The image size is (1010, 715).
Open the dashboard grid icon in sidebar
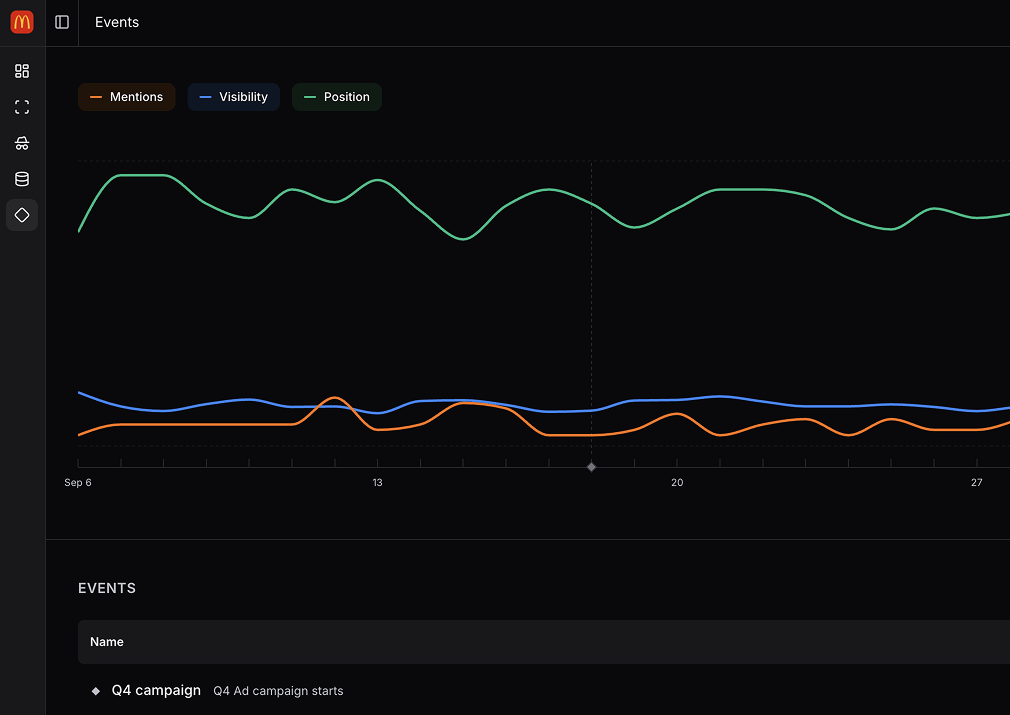21,71
